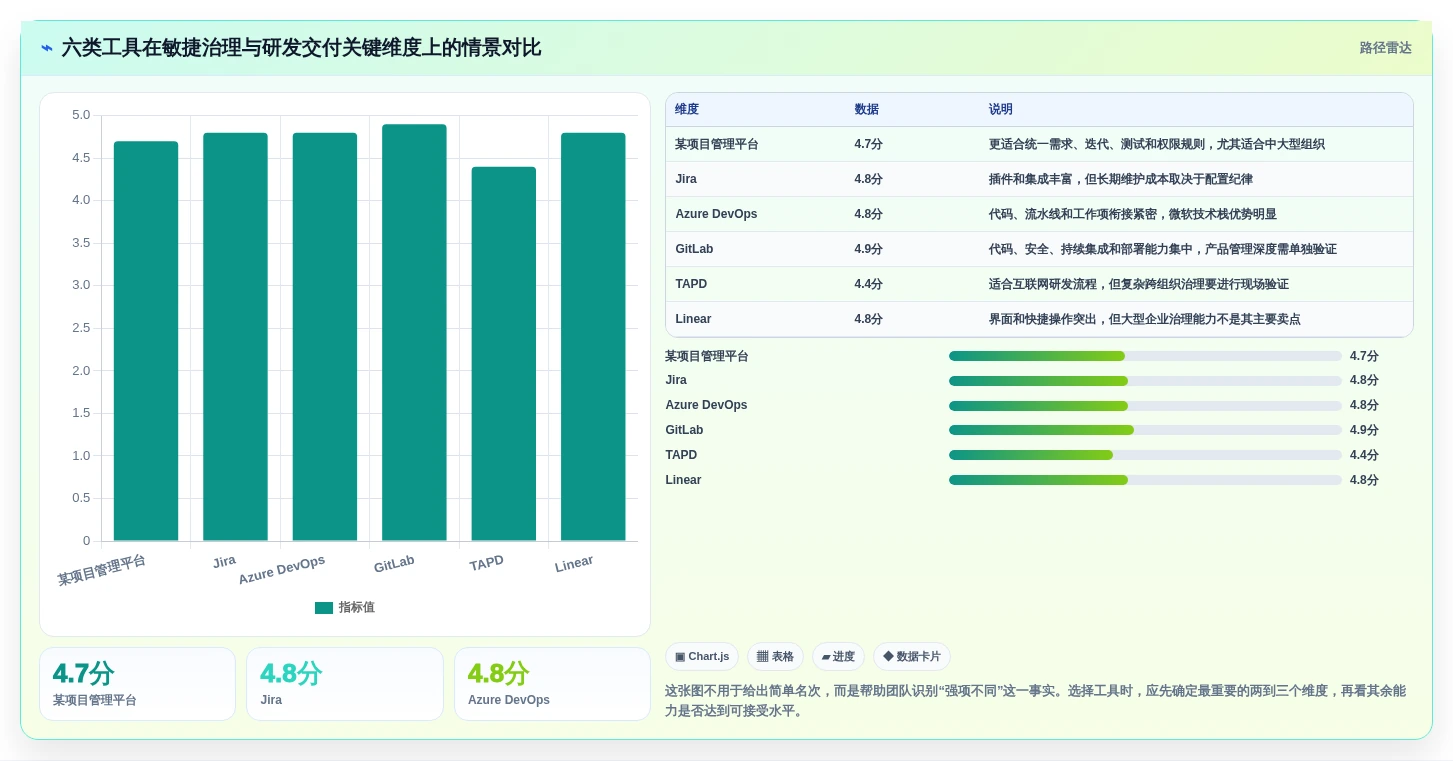
Task: Click the Azure DevOps progress bar
Action: (1145, 406)
